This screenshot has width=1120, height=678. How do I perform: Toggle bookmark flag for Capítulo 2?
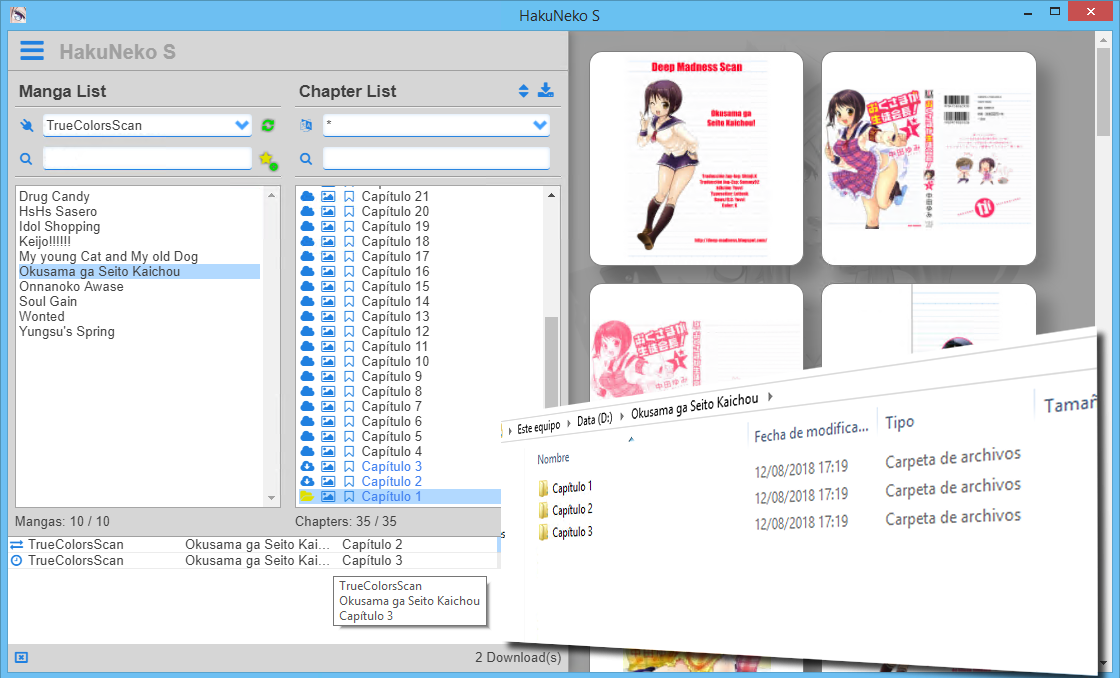(x=349, y=482)
